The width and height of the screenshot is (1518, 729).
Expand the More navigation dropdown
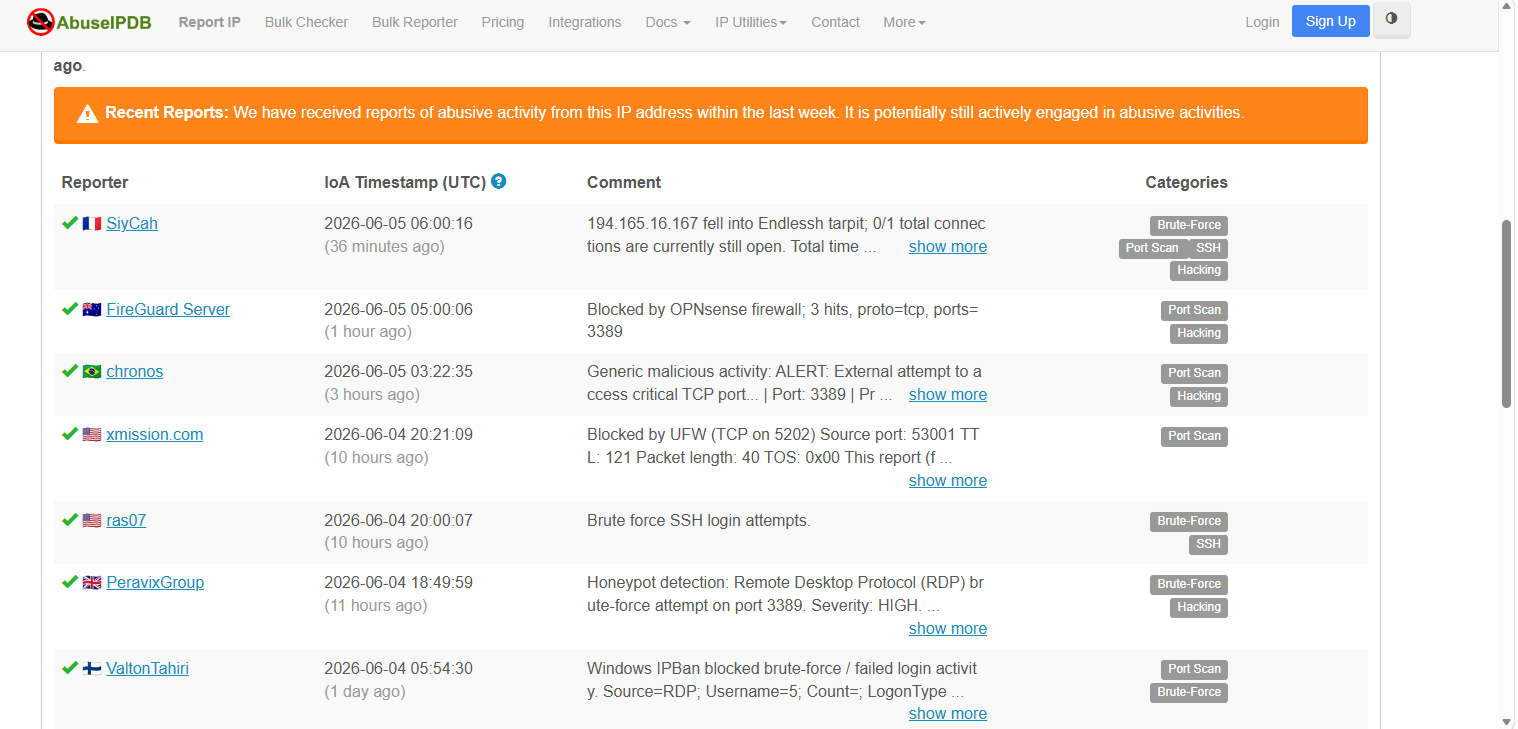coord(904,22)
